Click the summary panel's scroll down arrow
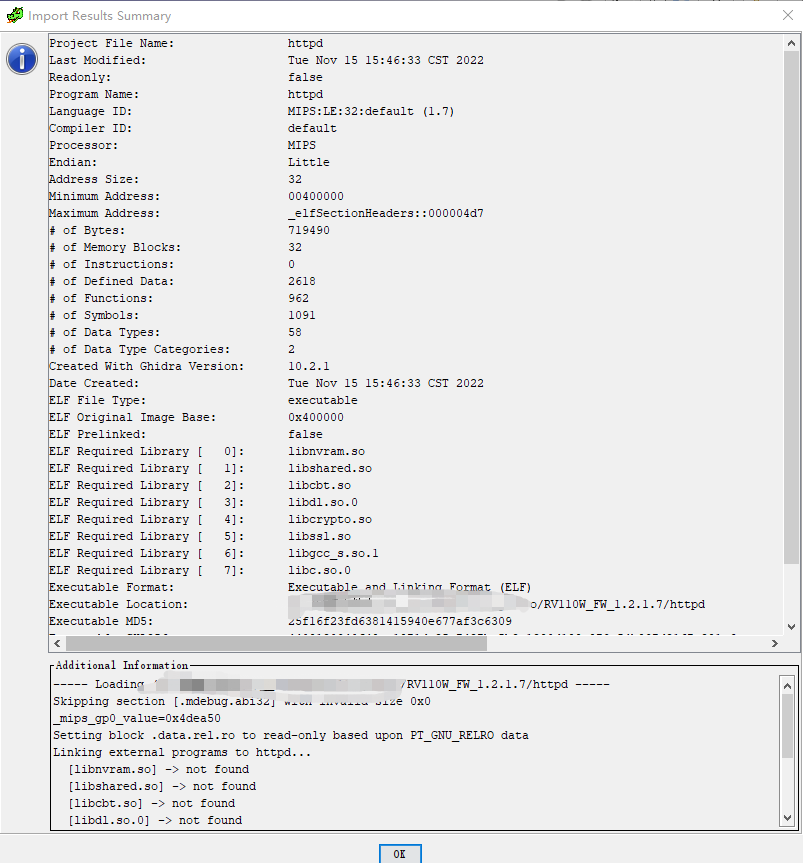This screenshot has height=863, width=803. coord(792,627)
